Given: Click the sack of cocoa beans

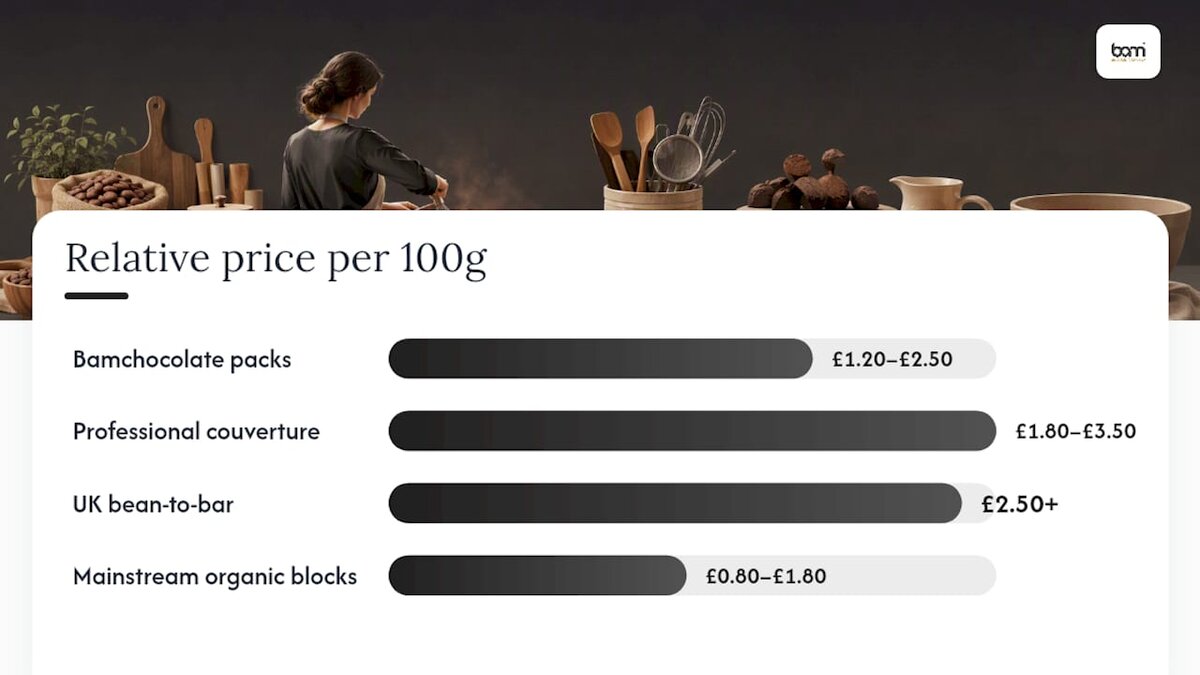Looking at the screenshot, I should point(109,190).
